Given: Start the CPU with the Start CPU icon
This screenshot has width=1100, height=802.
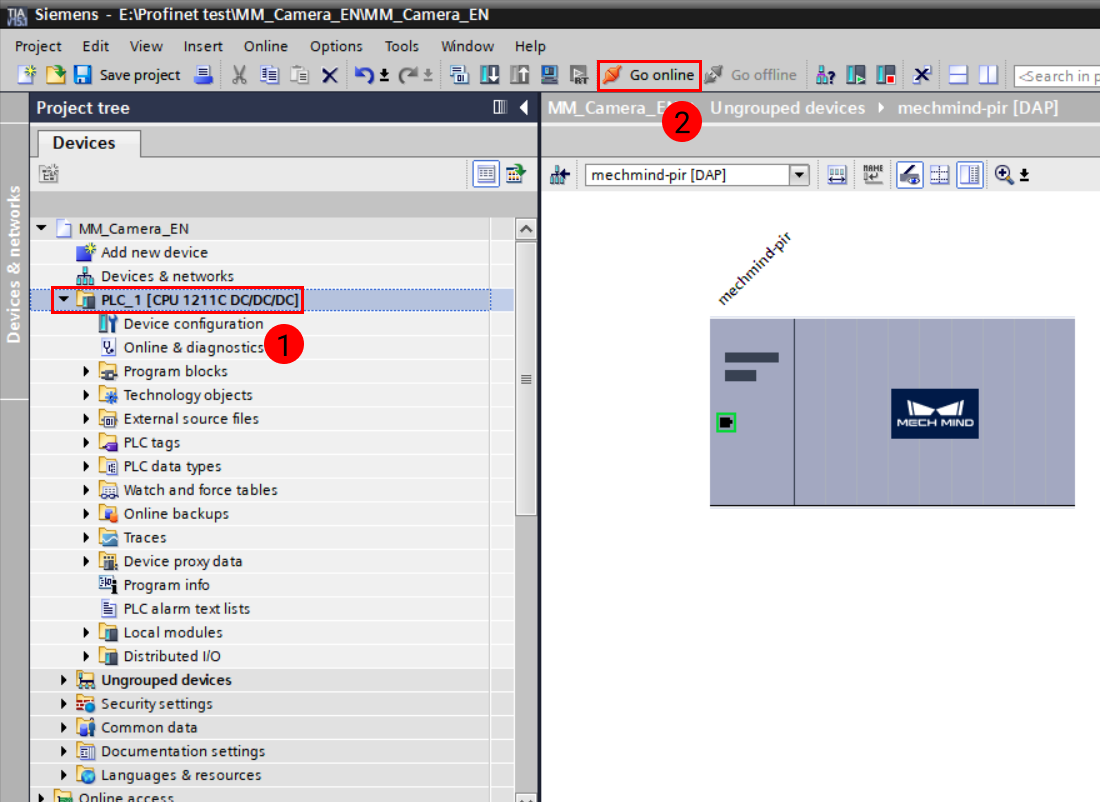Looking at the screenshot, I should 856,75.
